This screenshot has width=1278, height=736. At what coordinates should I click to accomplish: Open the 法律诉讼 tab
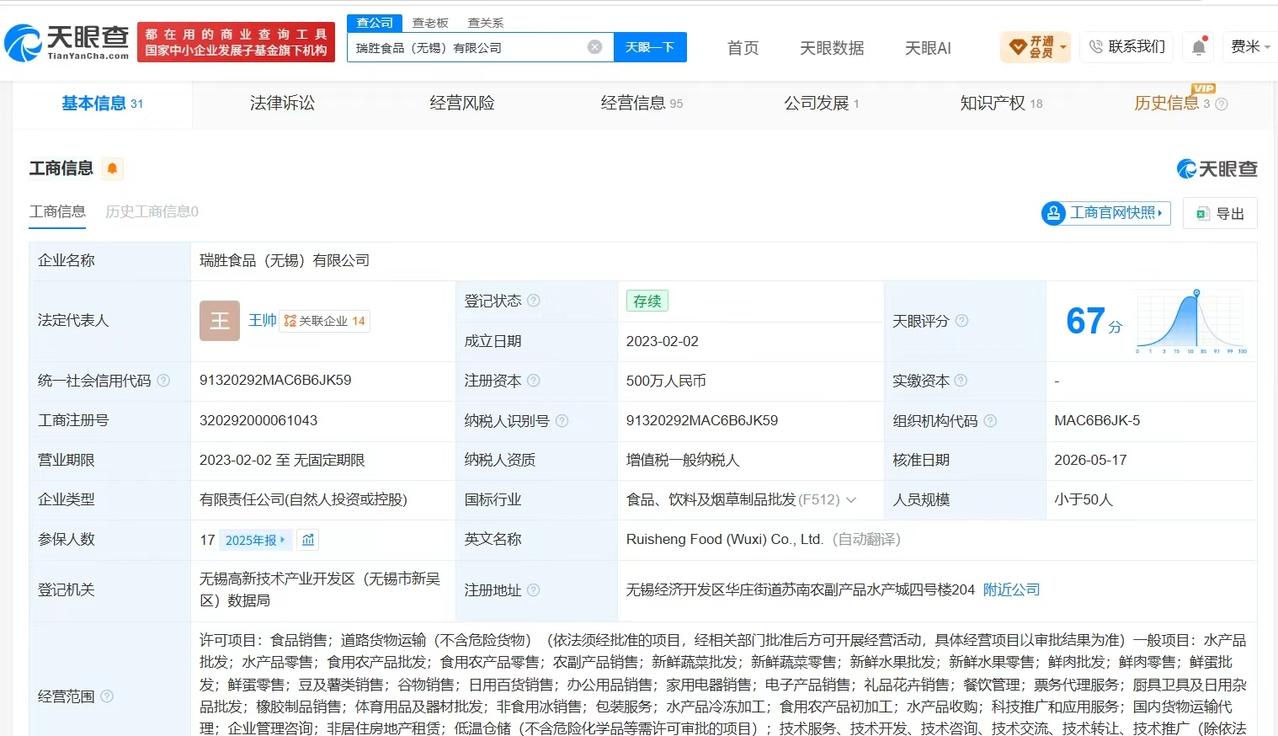282,103
